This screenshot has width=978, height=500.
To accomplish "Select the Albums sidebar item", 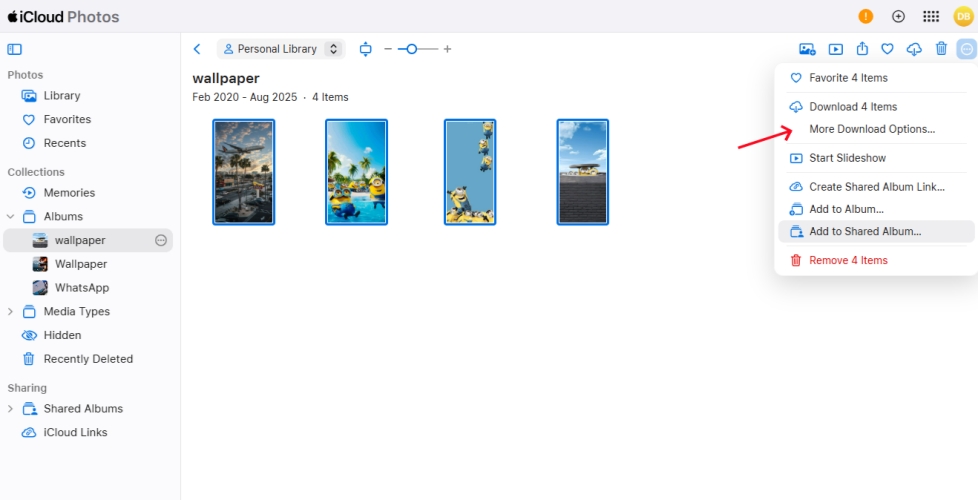I will [x=63, y=216].
